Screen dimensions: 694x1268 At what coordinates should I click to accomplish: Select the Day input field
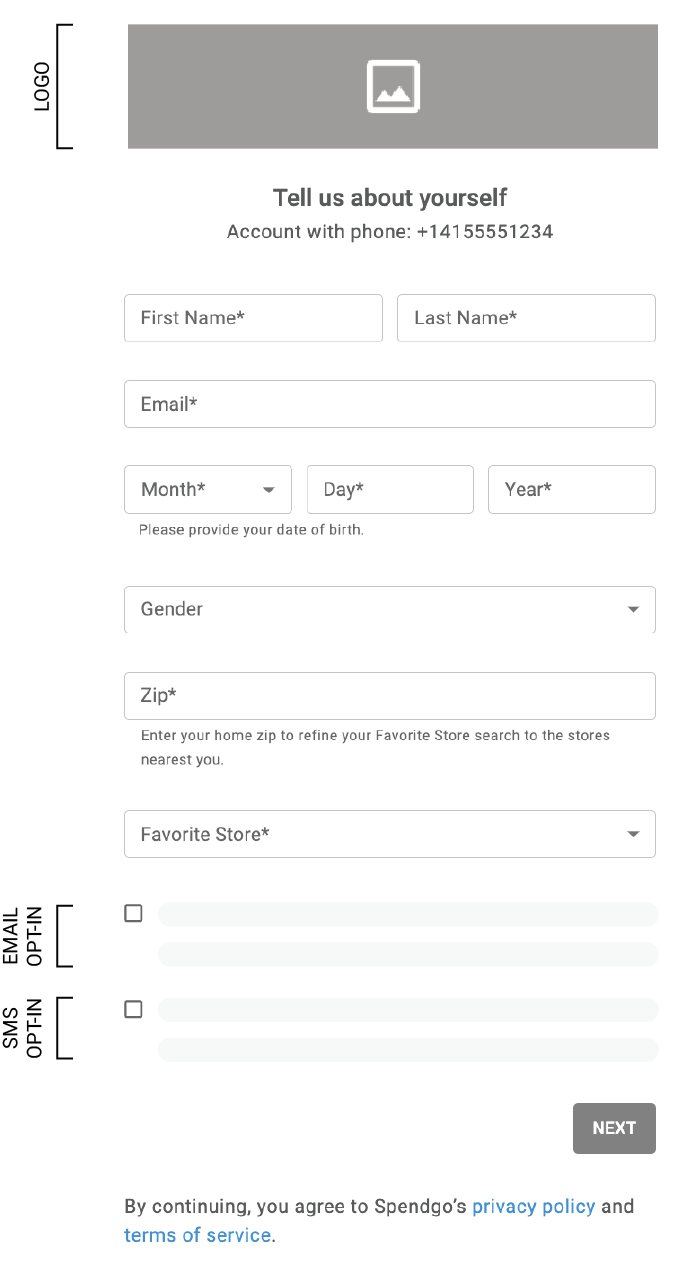pyautogui.click(x=390, y=489)
